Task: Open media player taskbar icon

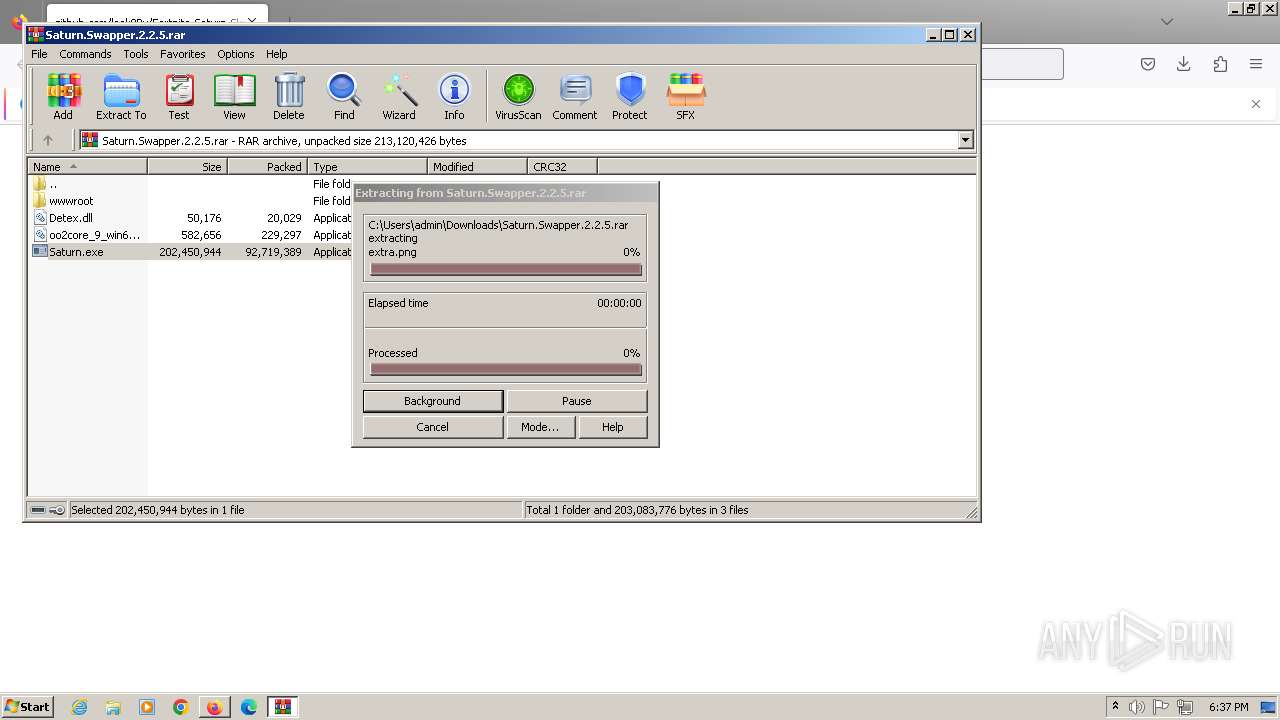Action: [x=147, y=707]
